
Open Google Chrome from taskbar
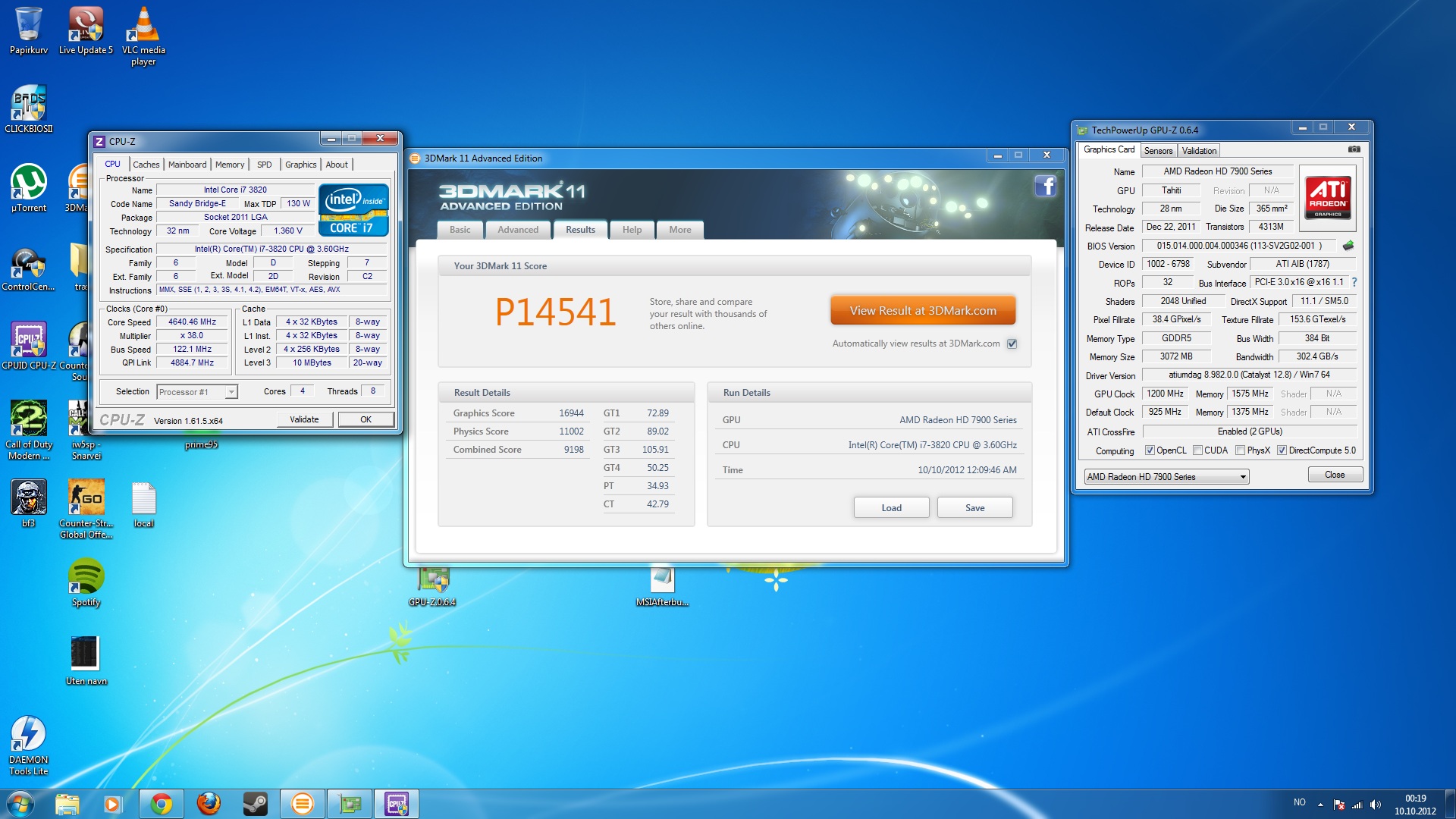(161, 804)
